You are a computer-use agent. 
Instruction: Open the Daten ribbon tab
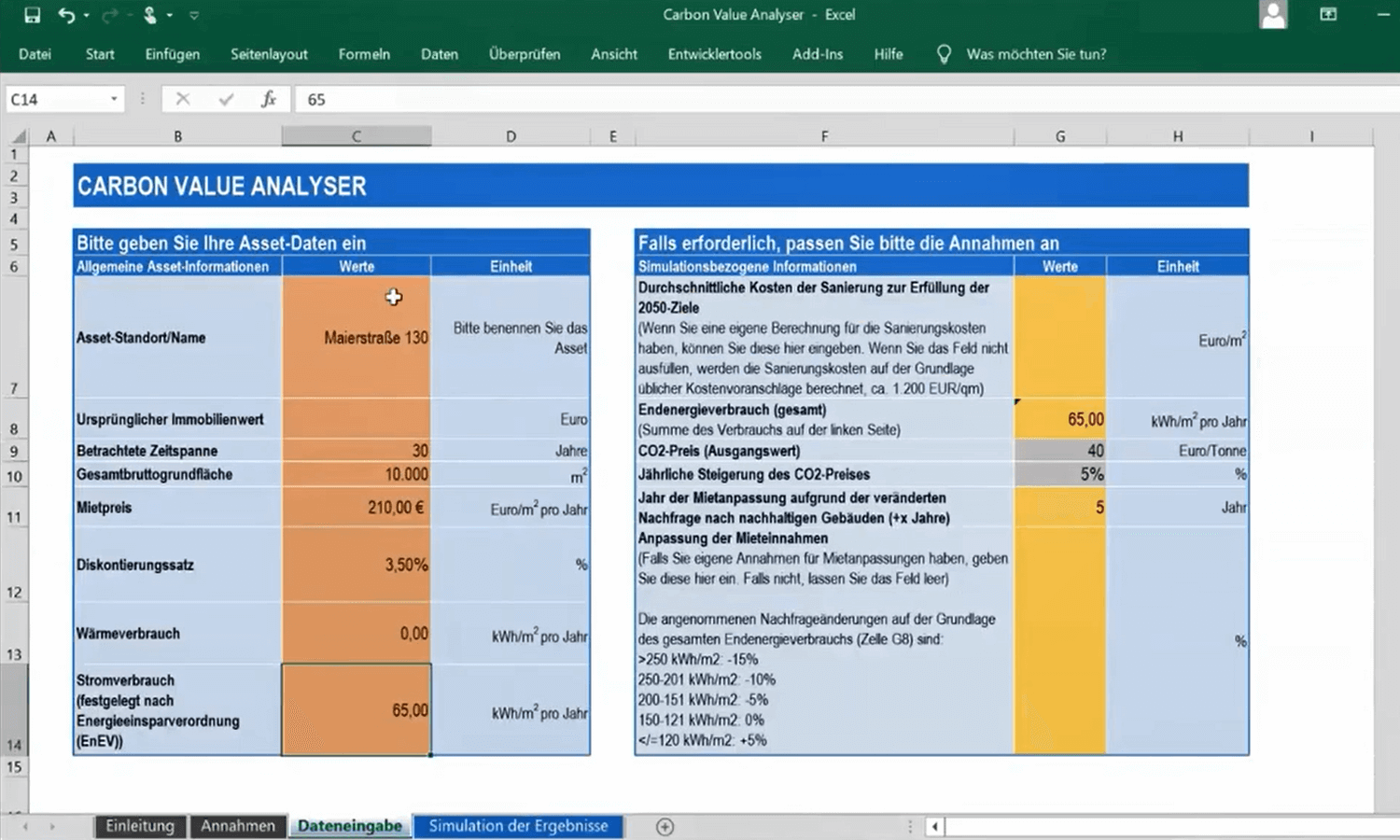click(440, 54)
